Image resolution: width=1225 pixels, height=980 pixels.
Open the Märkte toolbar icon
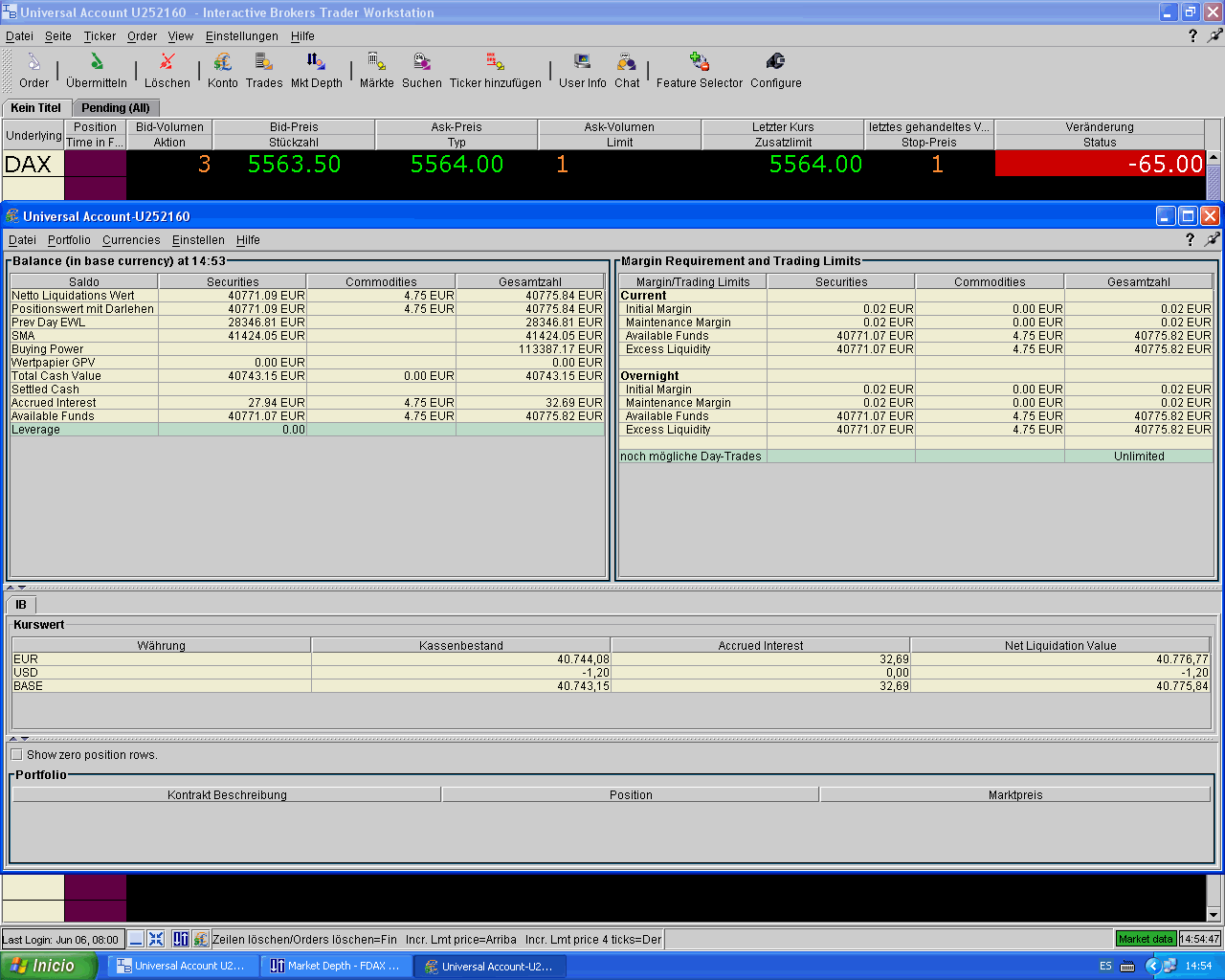[377, 62]
